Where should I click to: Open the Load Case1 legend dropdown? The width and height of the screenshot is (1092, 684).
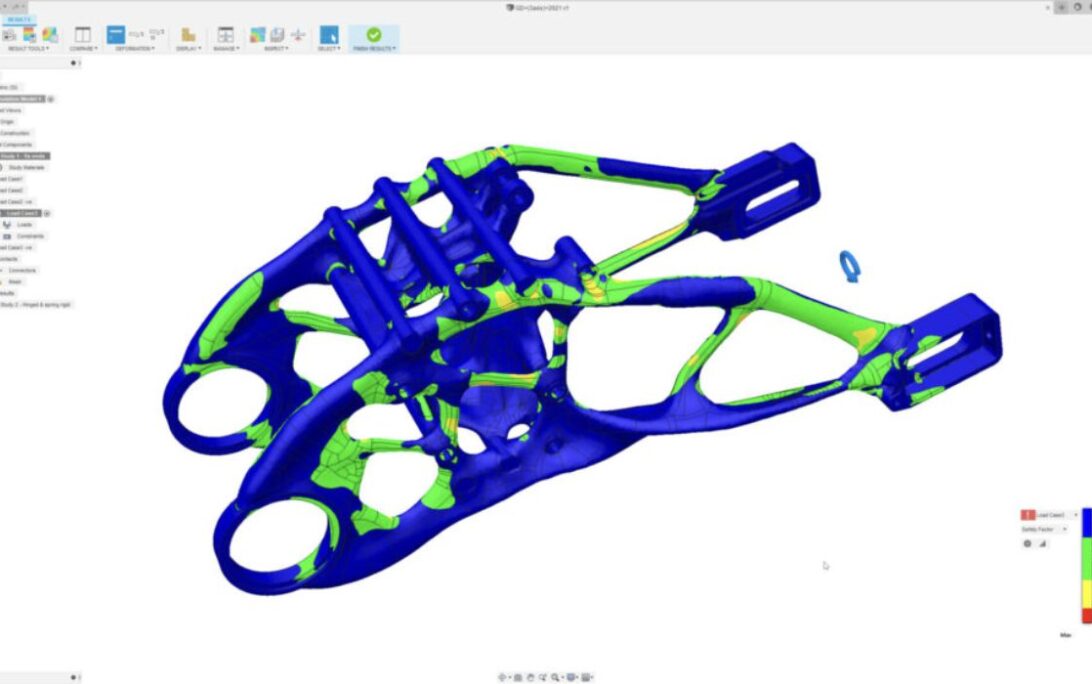[x=1076, y=515]
